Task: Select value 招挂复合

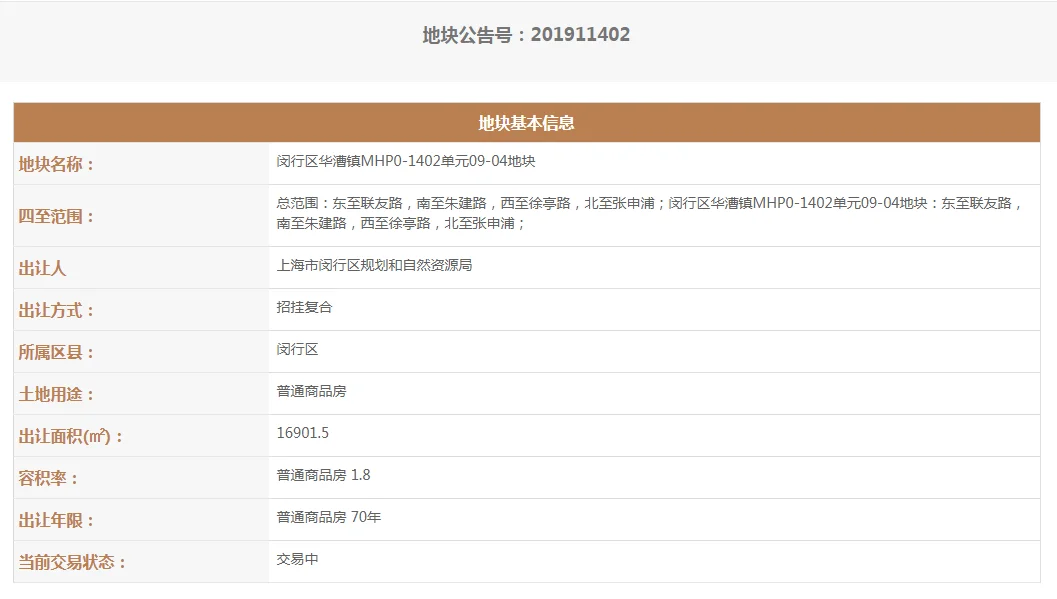Action: pyautogui.click(x=305, y=307)
